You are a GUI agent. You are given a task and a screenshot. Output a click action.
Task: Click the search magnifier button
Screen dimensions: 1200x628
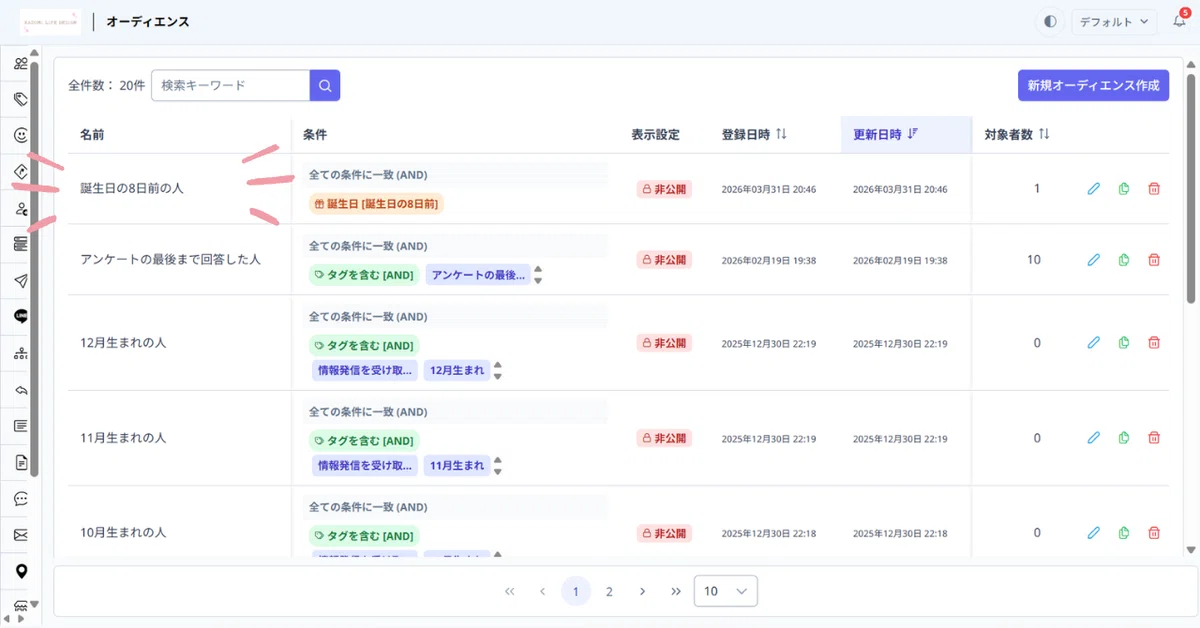(325, 86)
